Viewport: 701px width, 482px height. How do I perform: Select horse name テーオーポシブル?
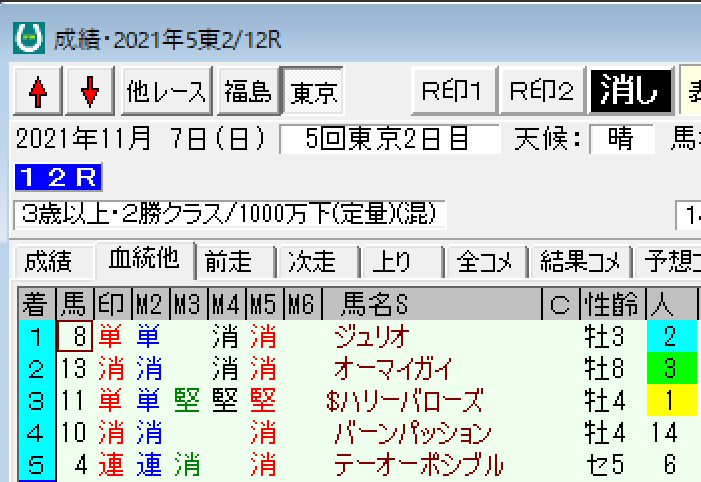click(x=418, y=465)
